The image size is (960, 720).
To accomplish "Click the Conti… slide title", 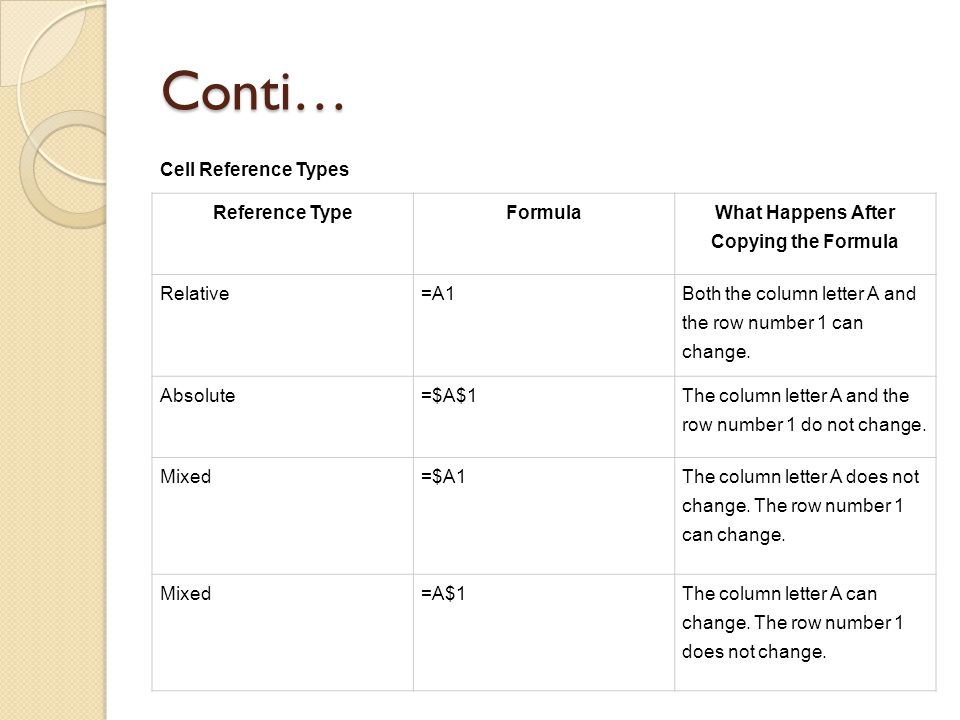I will pyautogui.click(x=253, y=91).
